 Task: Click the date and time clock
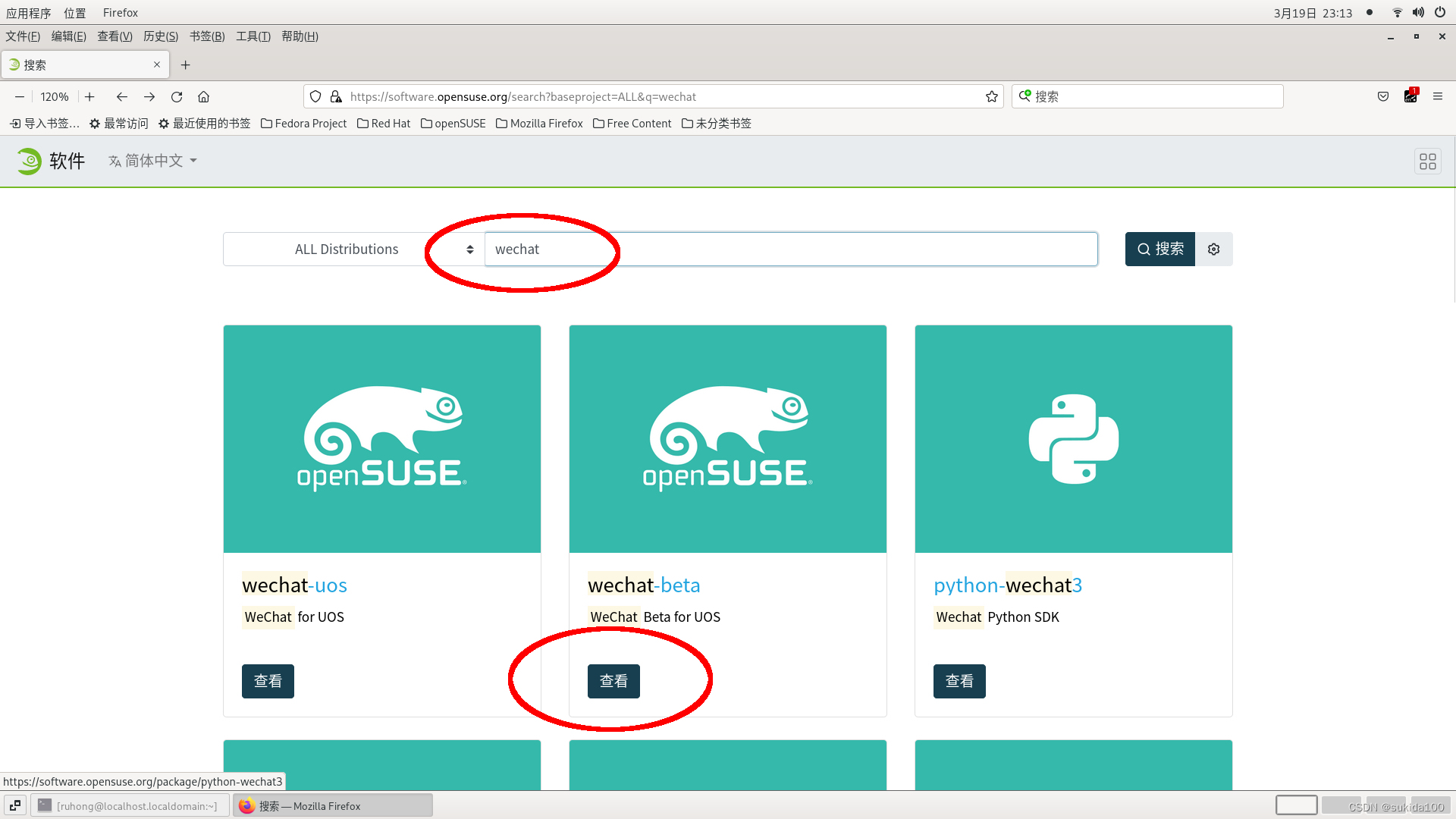coord(1313,13)
